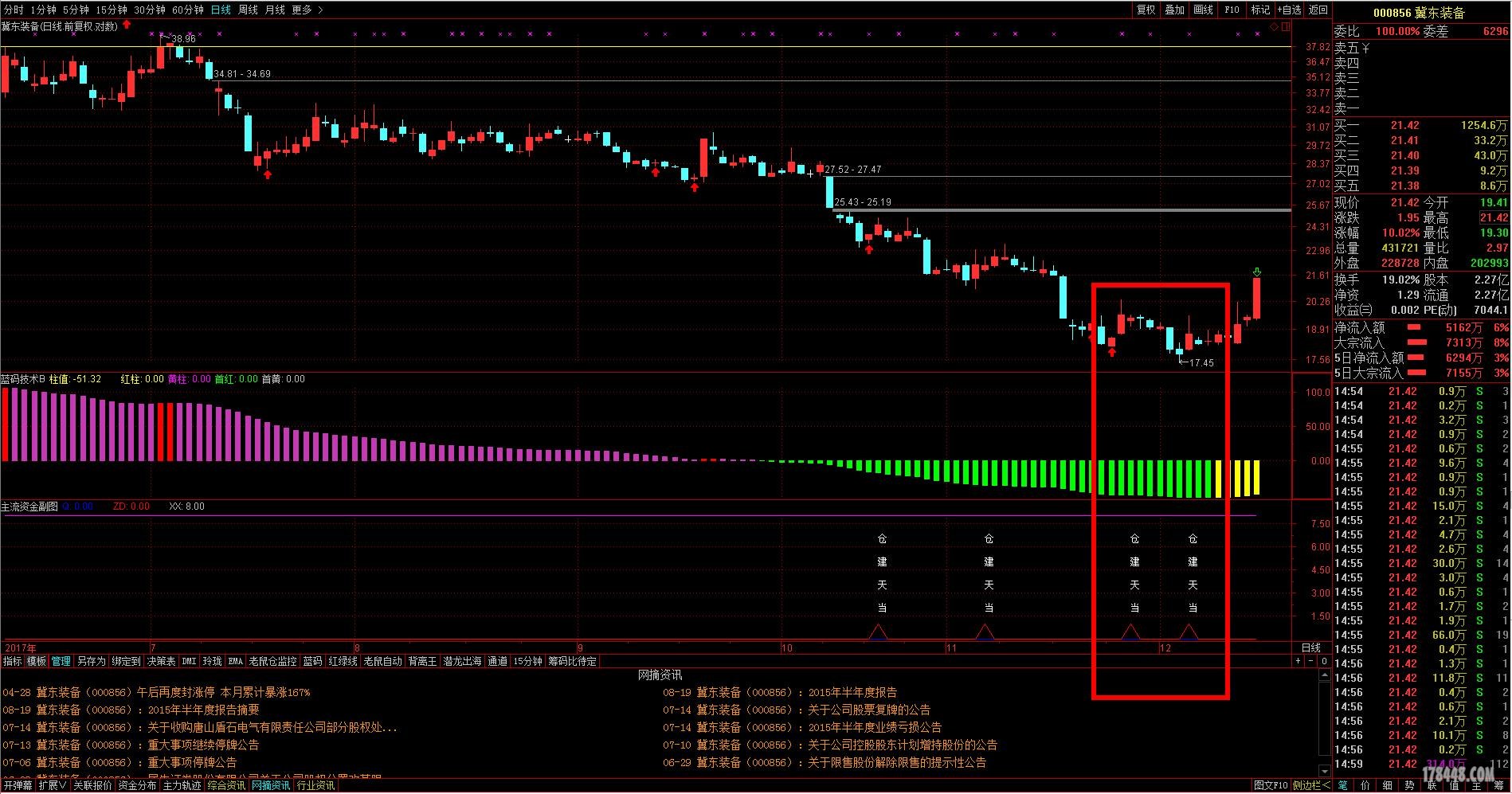Select the 决策表 indicator

[161, 661]
